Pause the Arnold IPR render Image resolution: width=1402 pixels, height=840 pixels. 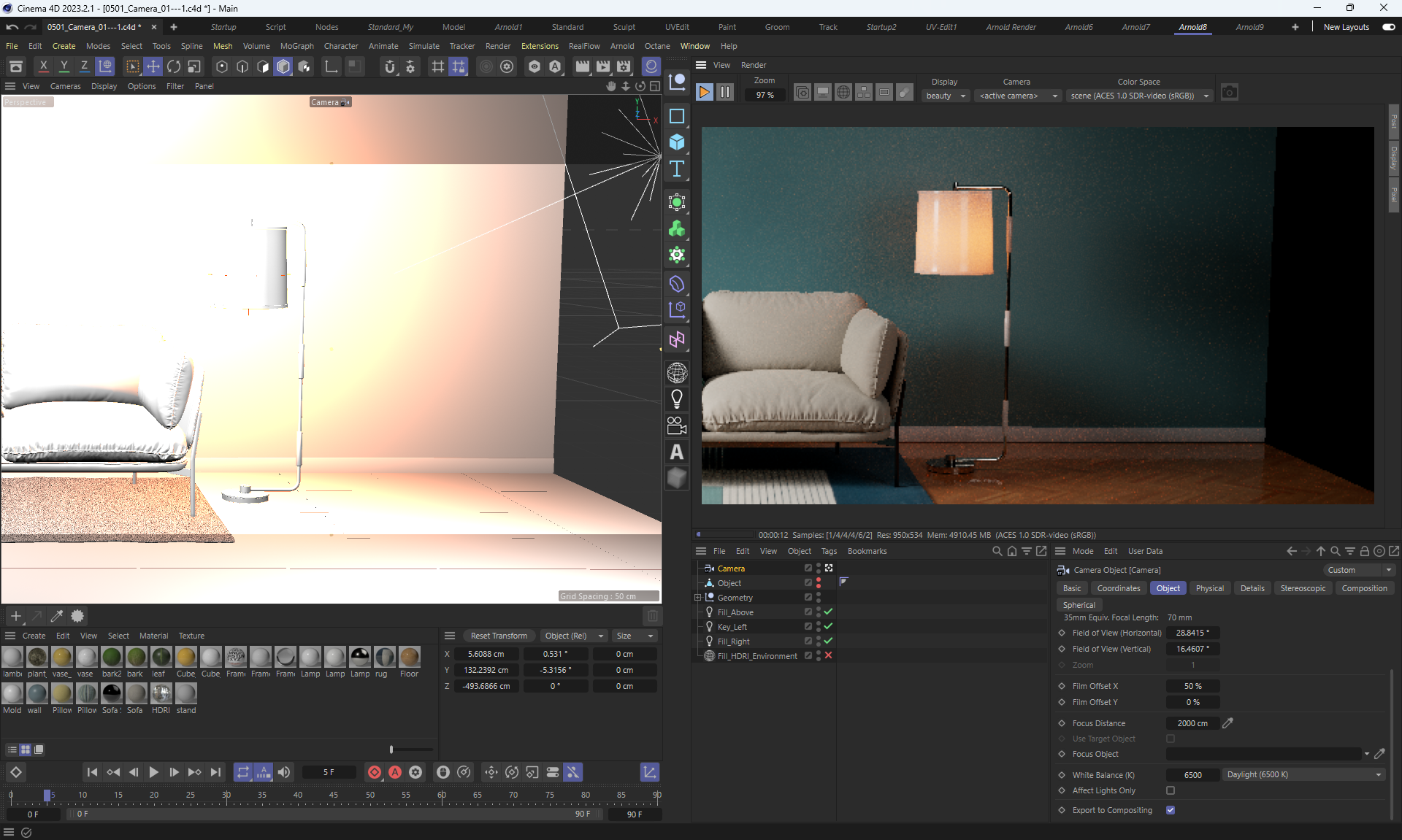[725, 93]
